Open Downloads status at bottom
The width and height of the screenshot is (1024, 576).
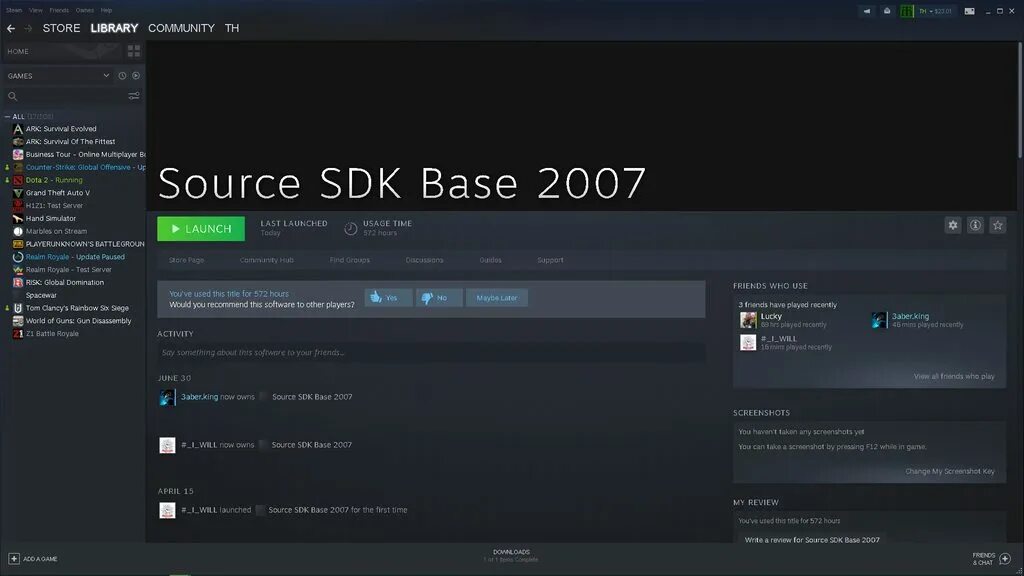[x=511, y=556]
